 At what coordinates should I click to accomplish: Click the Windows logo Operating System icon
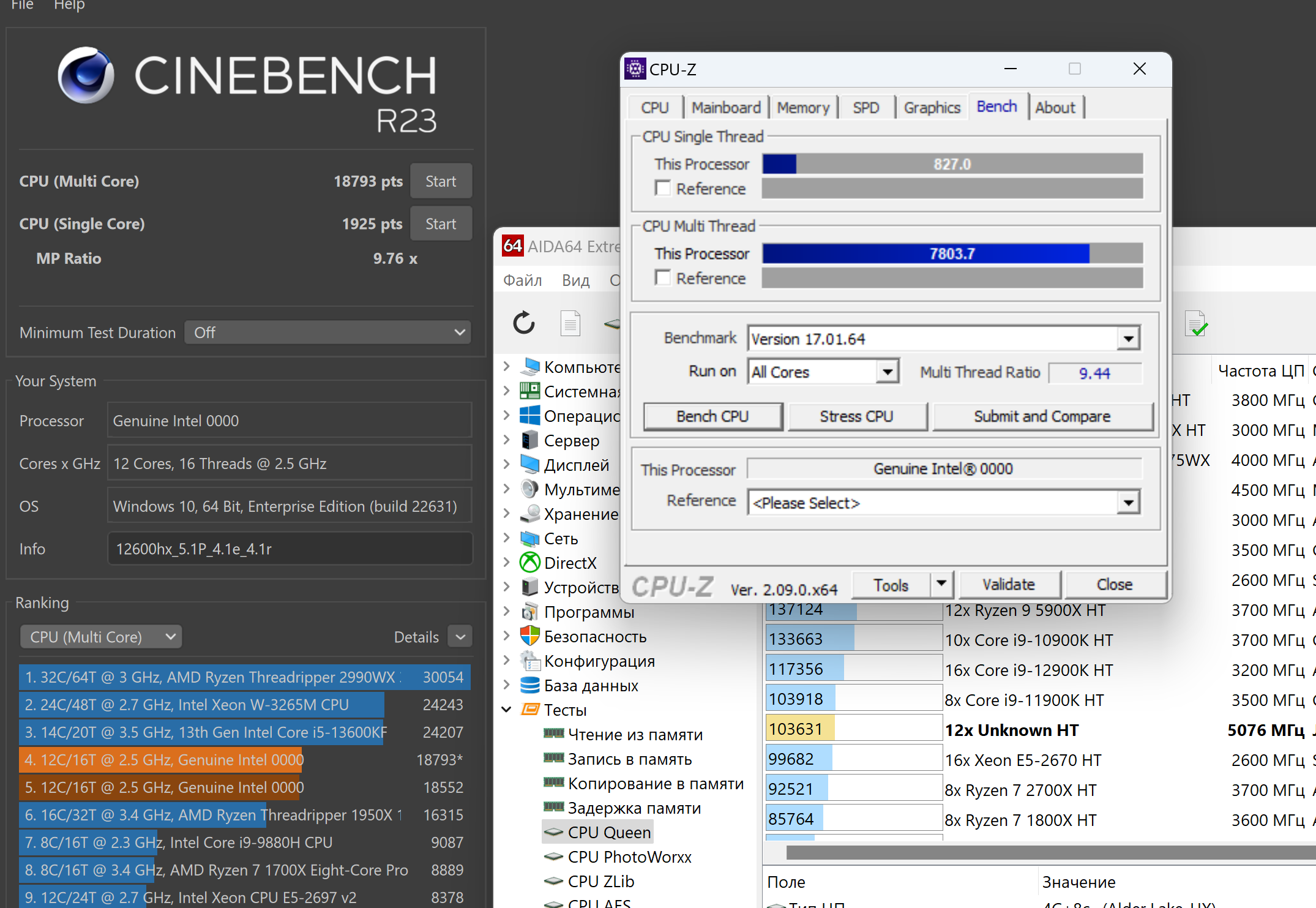pyautogui.click(x=529, y=416)
